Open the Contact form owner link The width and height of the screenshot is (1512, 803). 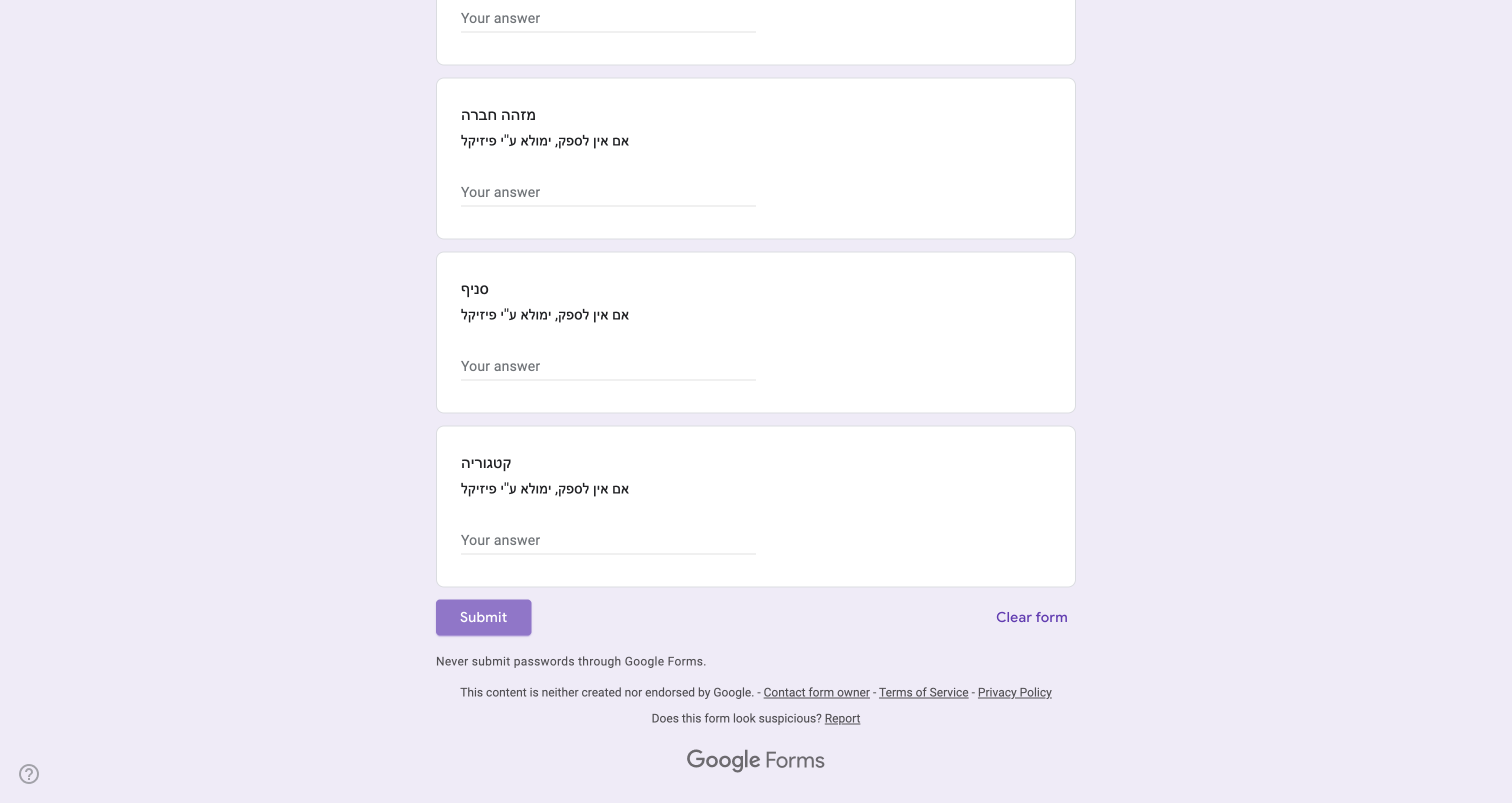[x=816, y=692]
